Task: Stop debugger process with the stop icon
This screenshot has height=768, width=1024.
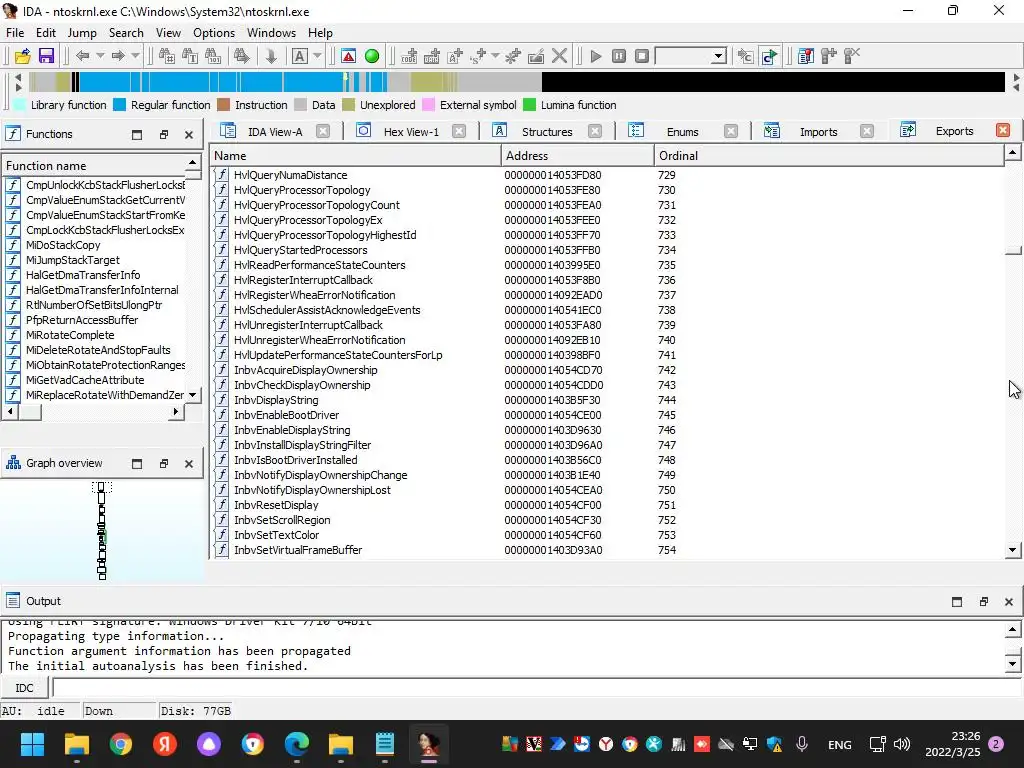Action: pos(643,56)
